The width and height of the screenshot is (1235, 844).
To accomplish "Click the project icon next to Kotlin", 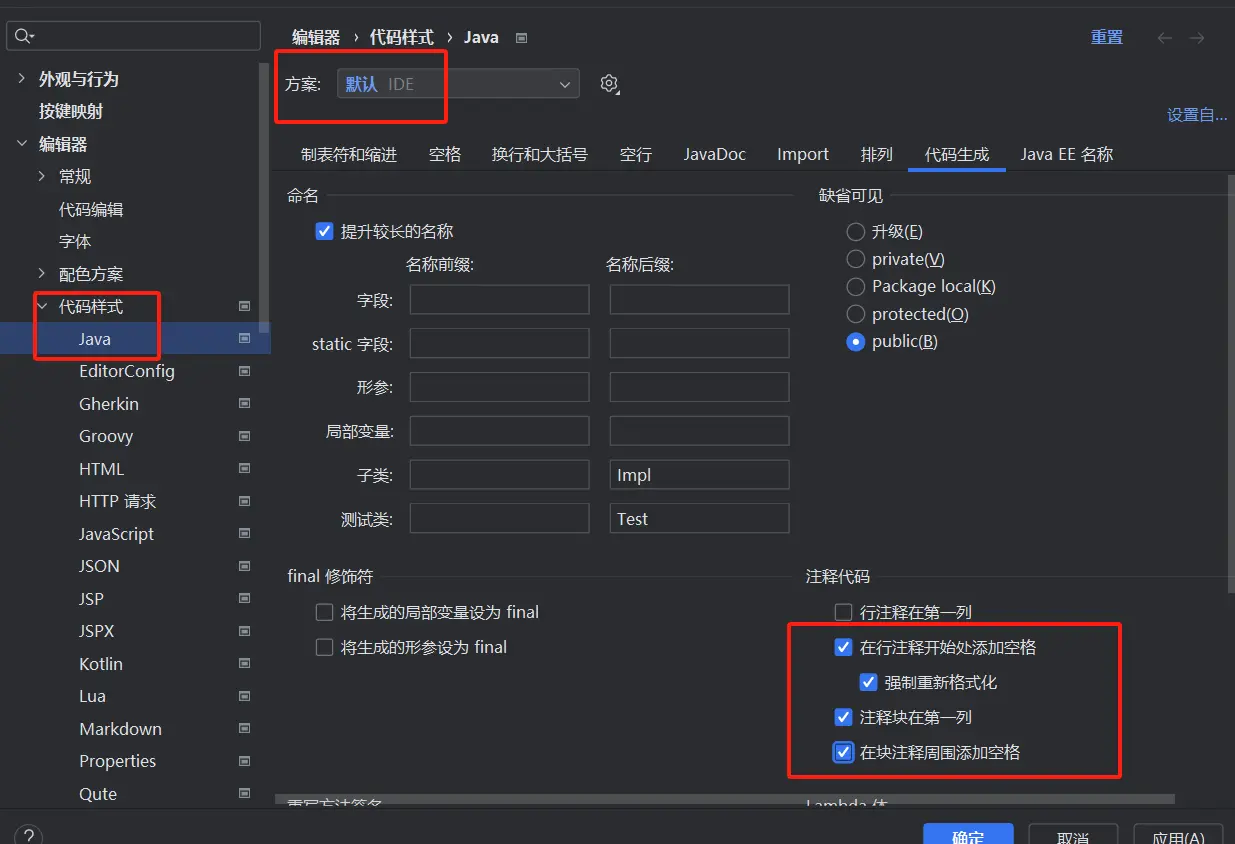I will tap(244, 664).
